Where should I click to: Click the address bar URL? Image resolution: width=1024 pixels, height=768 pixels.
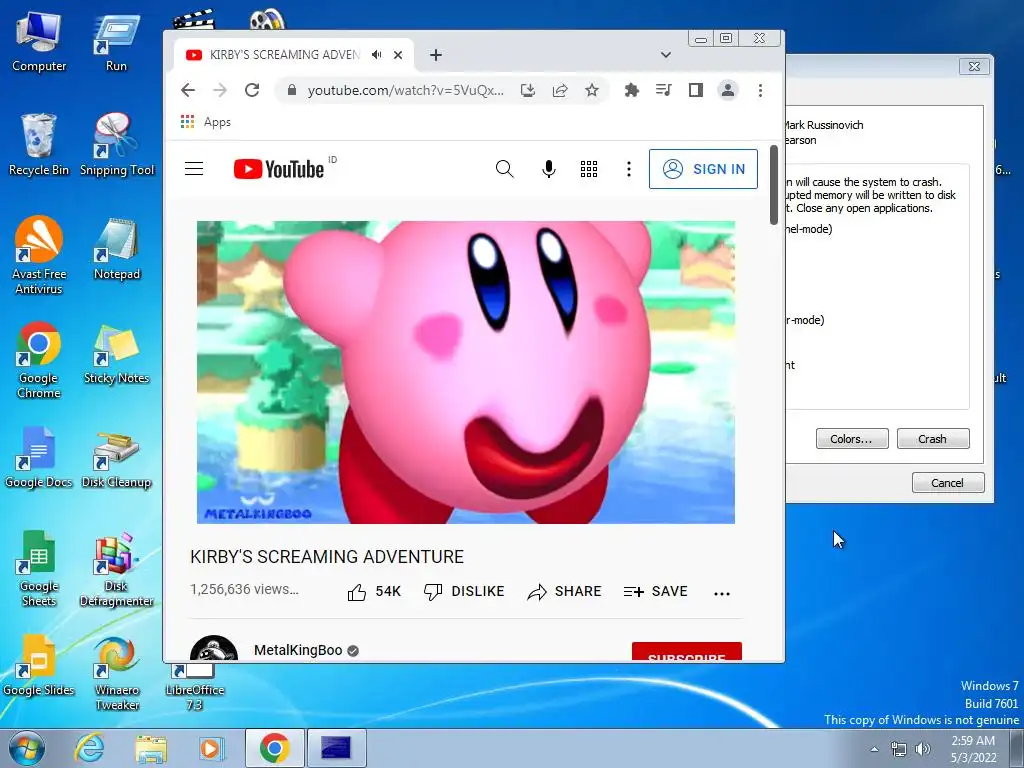[x=406, y=90]
